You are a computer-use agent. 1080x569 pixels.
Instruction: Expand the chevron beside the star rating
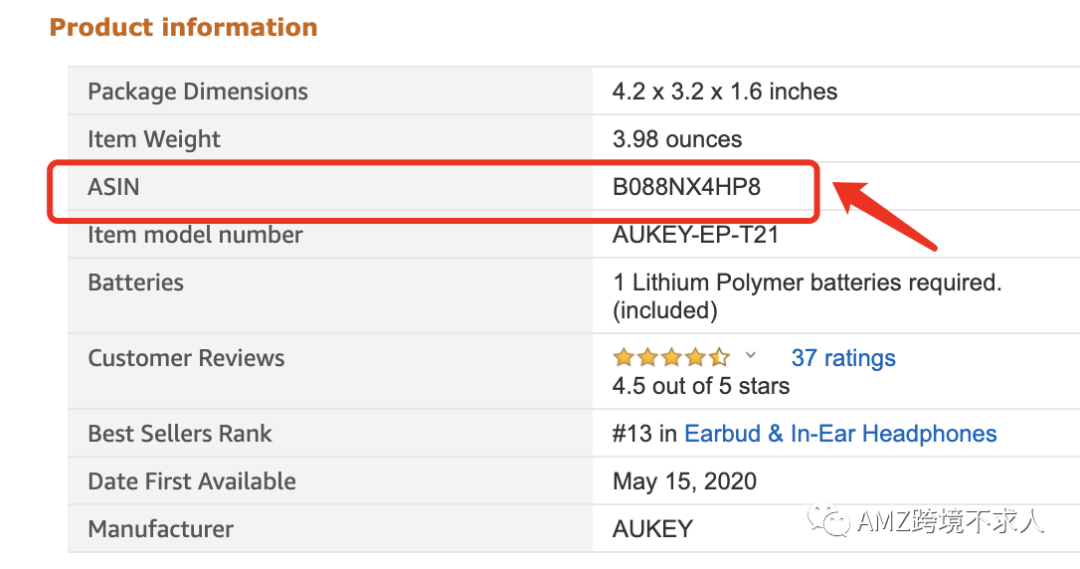[x=752, y=356]
